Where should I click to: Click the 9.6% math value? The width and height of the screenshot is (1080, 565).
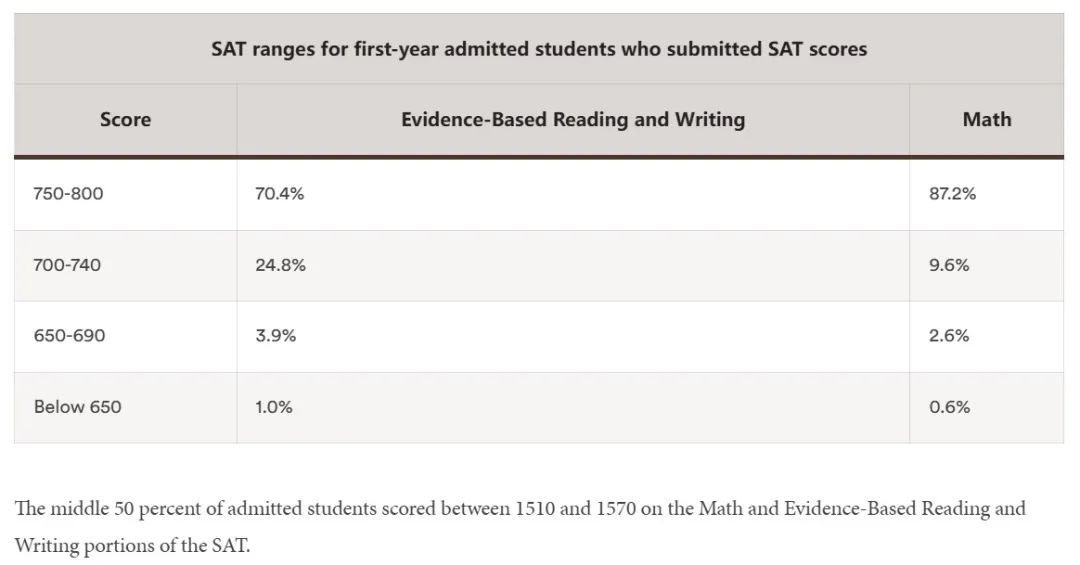pos(949,265)
